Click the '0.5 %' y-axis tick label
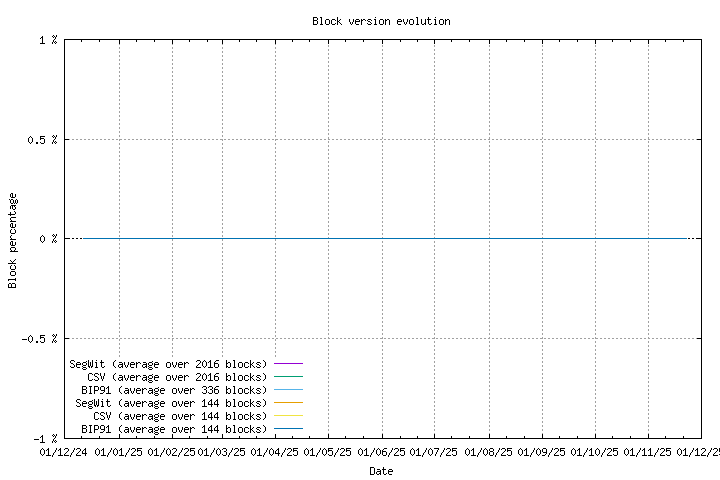Image resolution: width=720 pixels, height=480 pixels. [x=42, y=140]
